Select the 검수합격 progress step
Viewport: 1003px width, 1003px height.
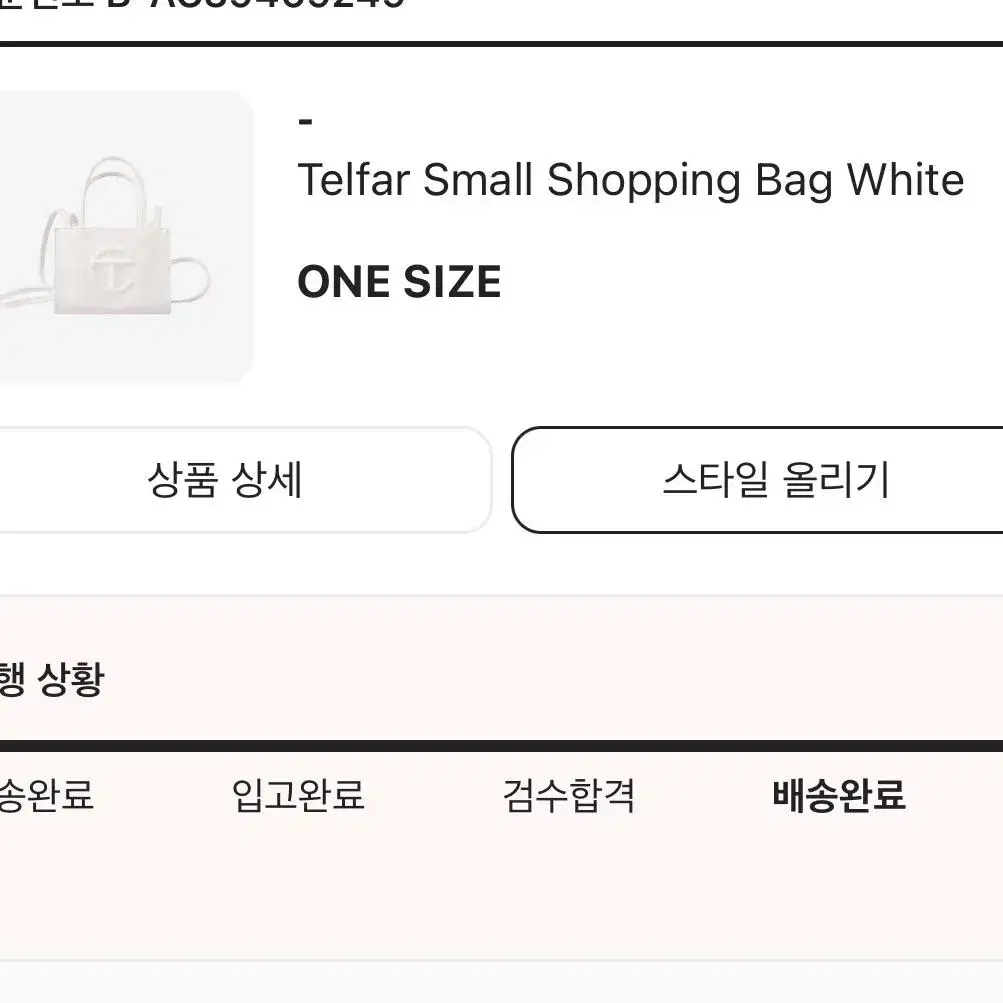point(569,795)
